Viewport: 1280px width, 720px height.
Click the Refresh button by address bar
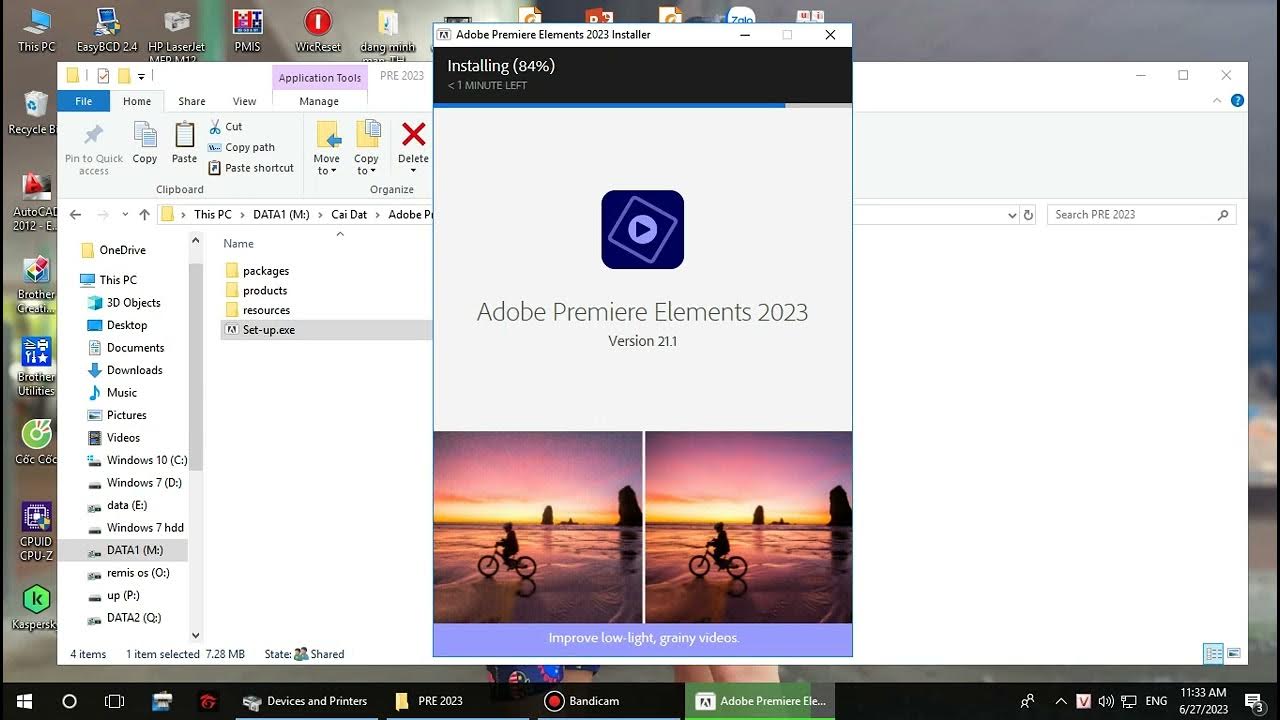tap(1028, 214)
